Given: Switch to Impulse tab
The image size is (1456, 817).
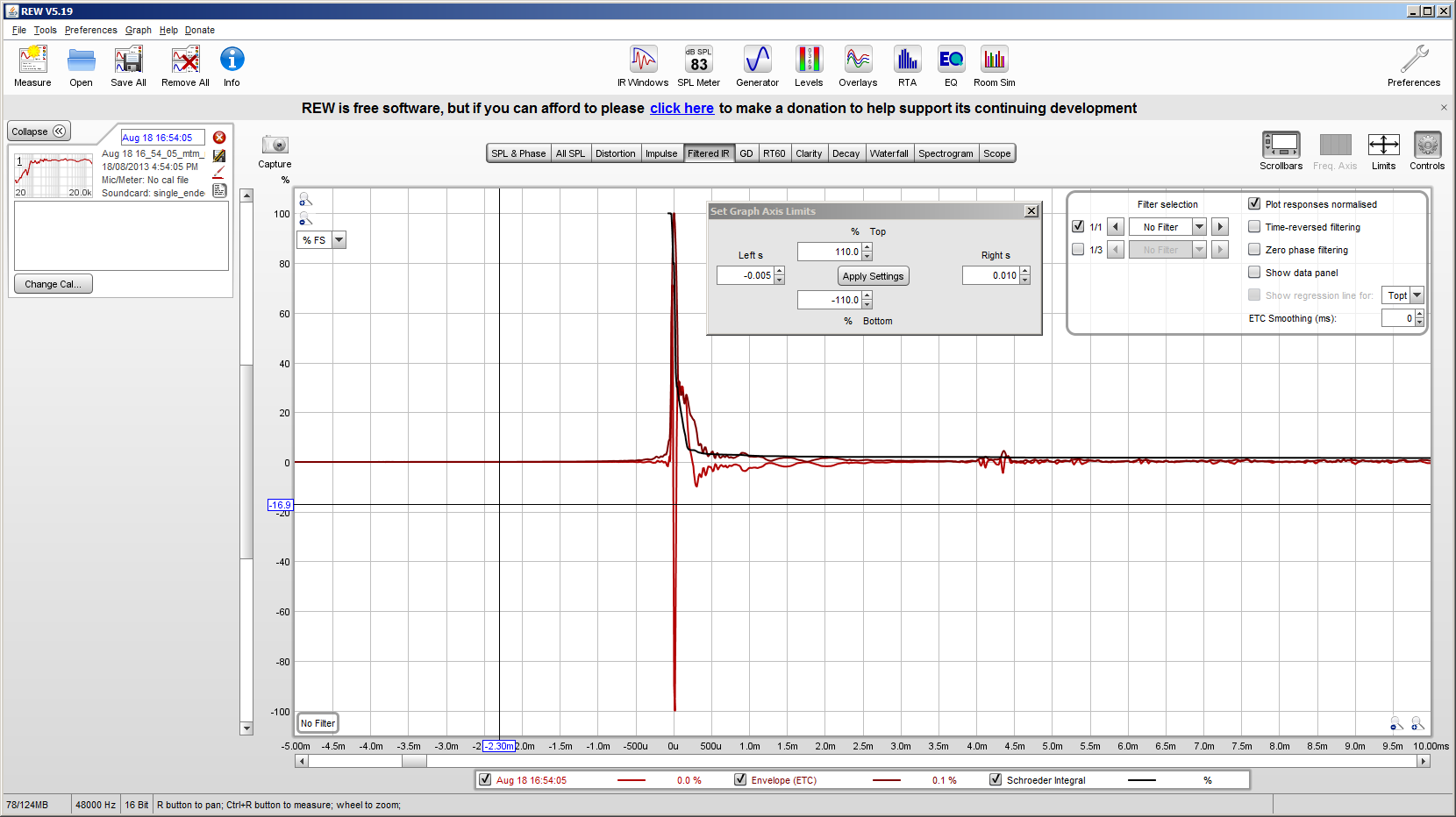Looking at the screenshot, I should coord(661,153).
